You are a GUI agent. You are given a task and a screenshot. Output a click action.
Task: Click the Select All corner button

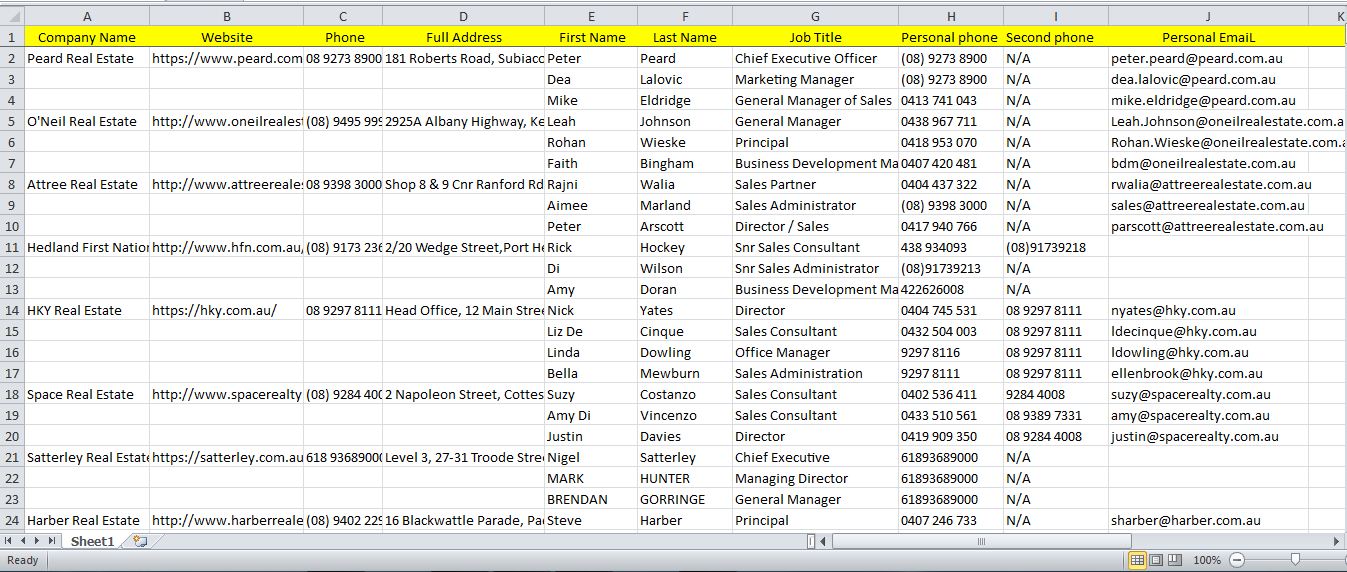11,16
